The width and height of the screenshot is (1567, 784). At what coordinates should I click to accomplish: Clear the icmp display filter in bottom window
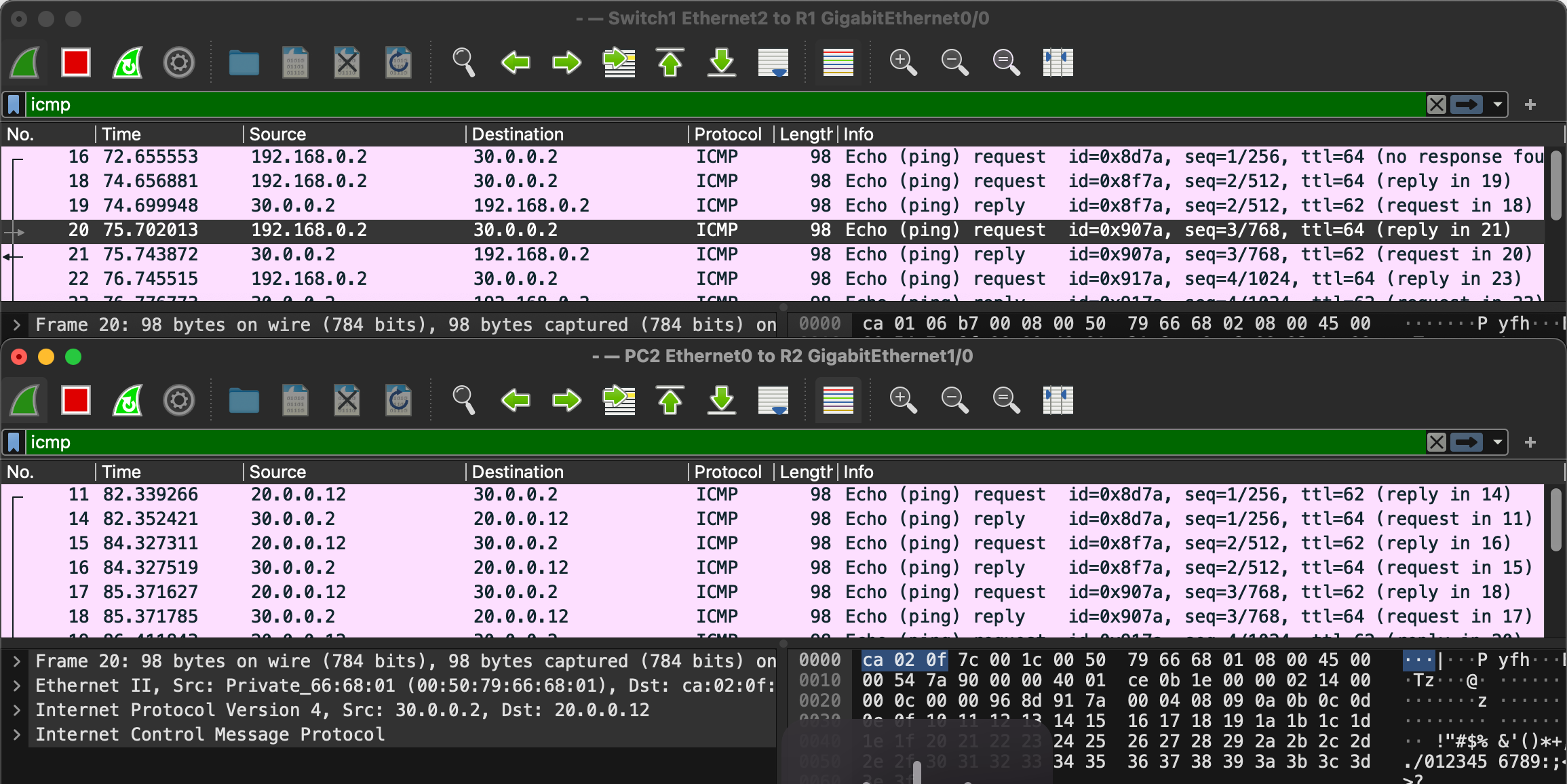1436,442
